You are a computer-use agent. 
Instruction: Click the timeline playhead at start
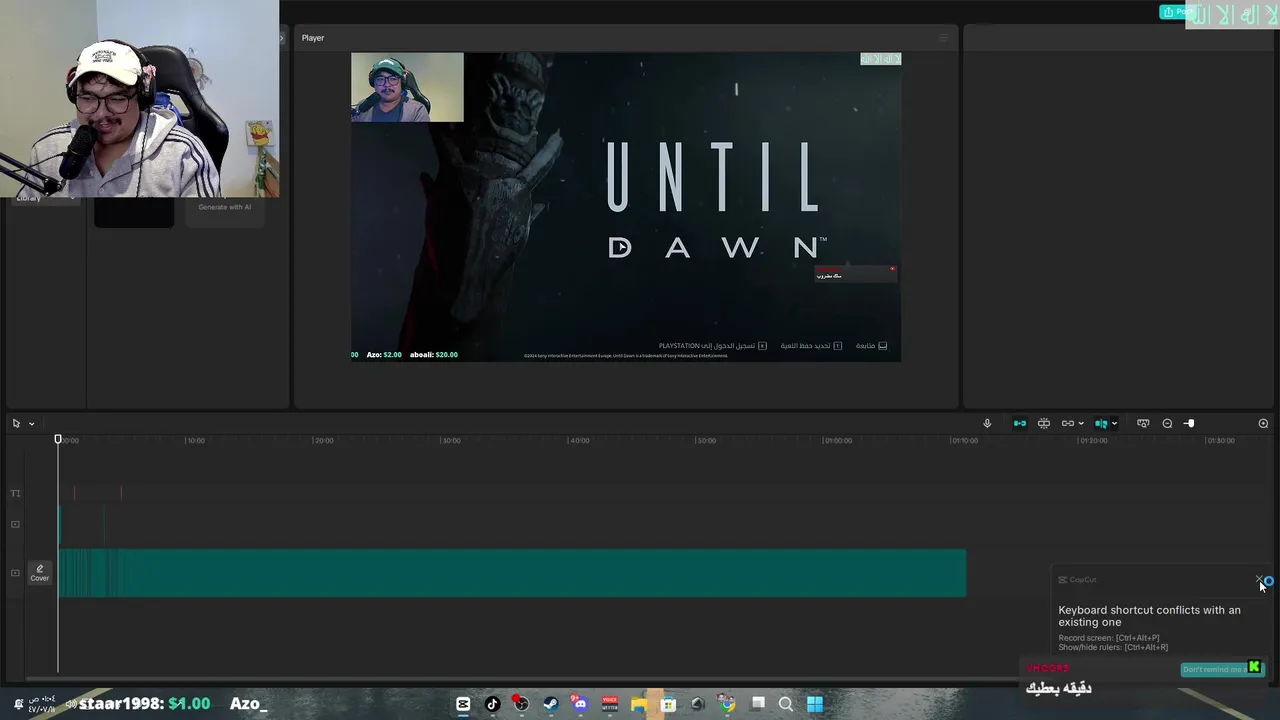tap(58, 440)
